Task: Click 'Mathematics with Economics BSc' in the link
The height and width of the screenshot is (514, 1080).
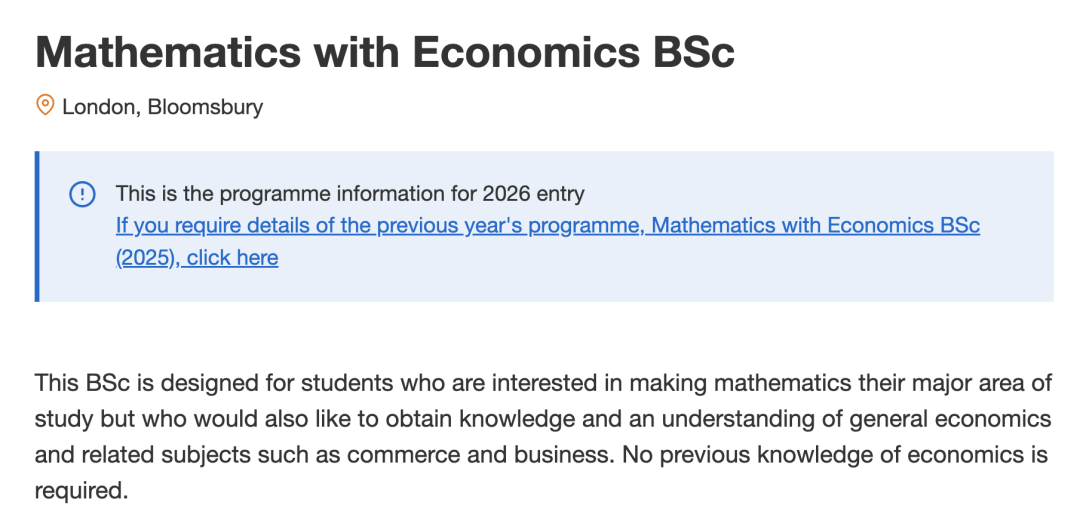Action: pyautogui.click(x=816, y=226)
